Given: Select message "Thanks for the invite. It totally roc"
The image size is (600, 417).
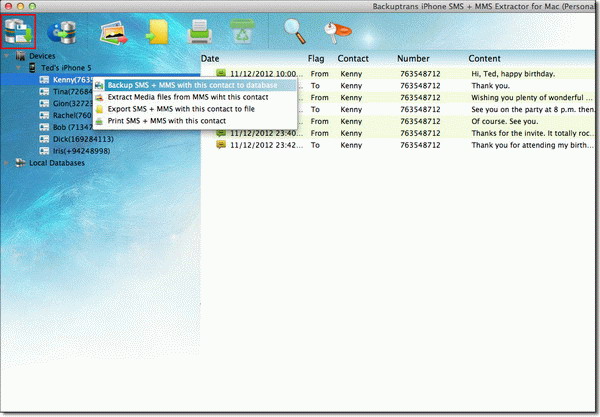Looking at the screenshot, I should (x=533, y=133).
